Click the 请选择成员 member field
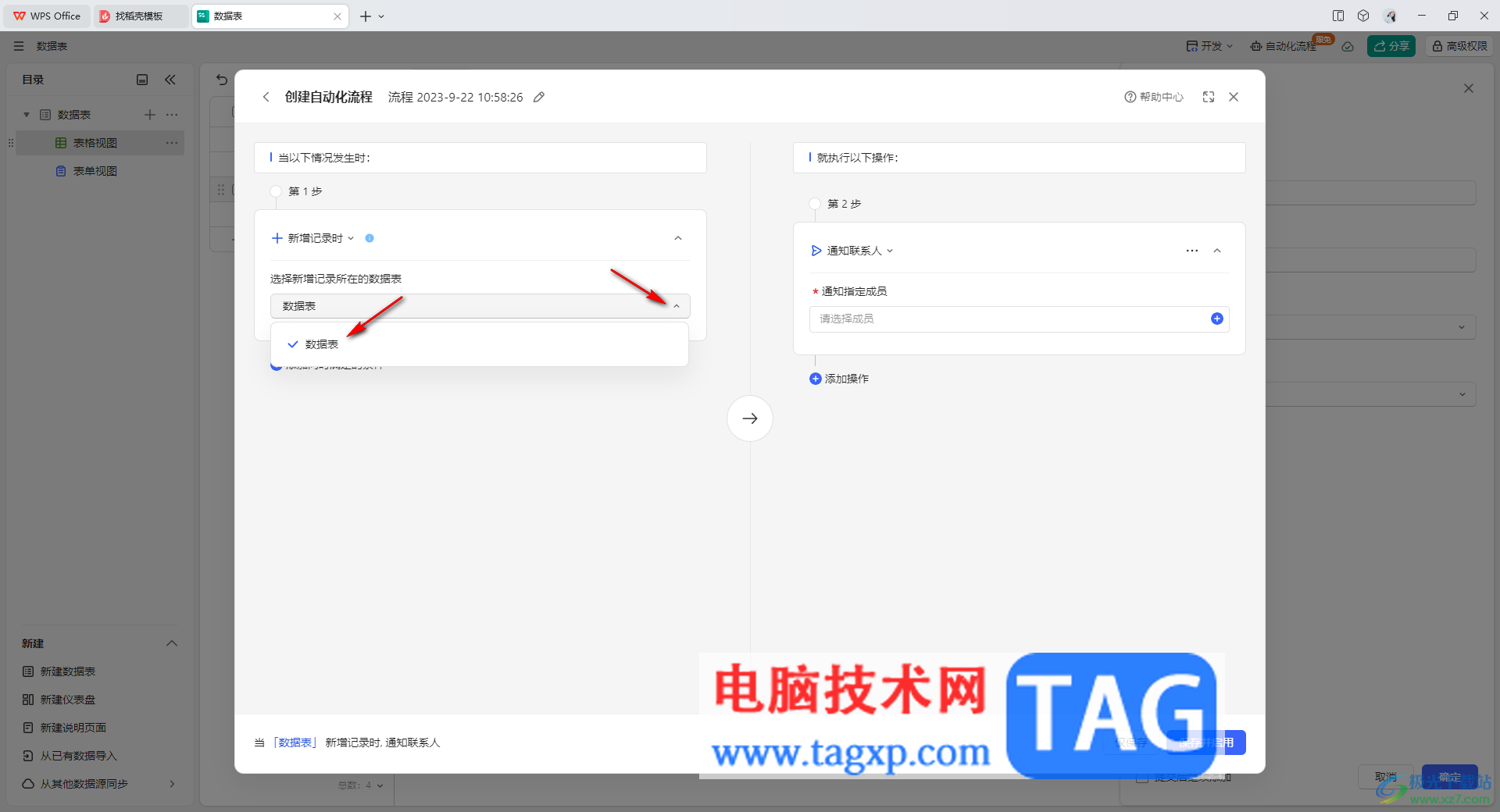 (1019, 319)
